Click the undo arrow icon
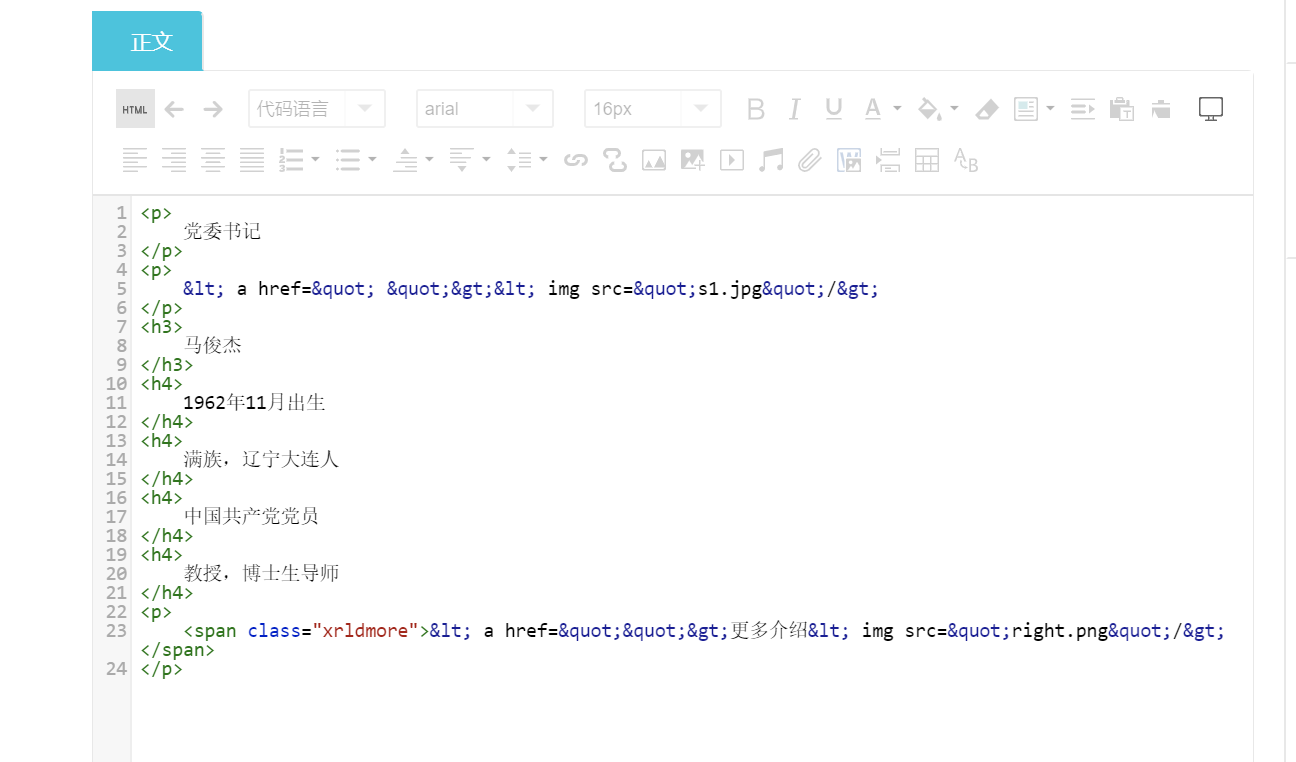1296x762 pixels. [x=174, y=109]
